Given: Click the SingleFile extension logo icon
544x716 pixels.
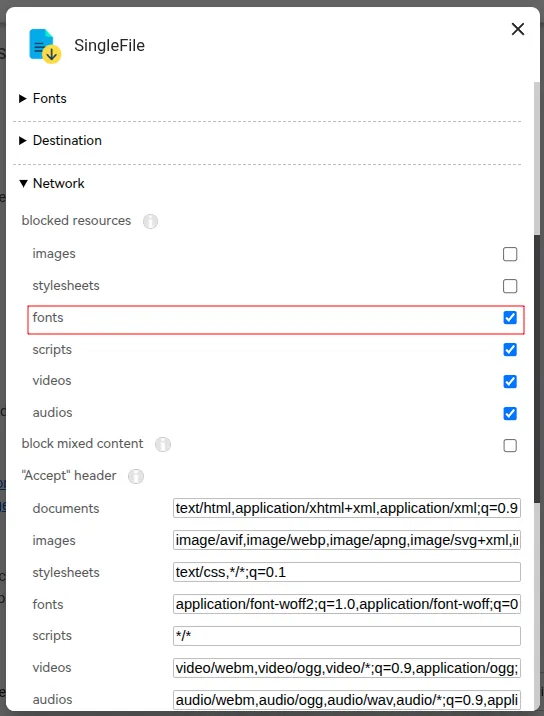Looking at the screenshot, I should (45, 46).
